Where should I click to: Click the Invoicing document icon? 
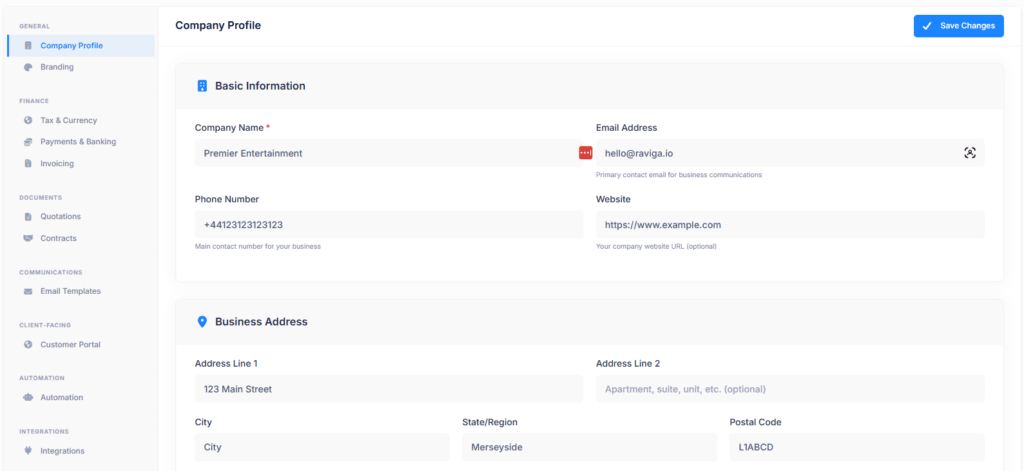[28, 163]
